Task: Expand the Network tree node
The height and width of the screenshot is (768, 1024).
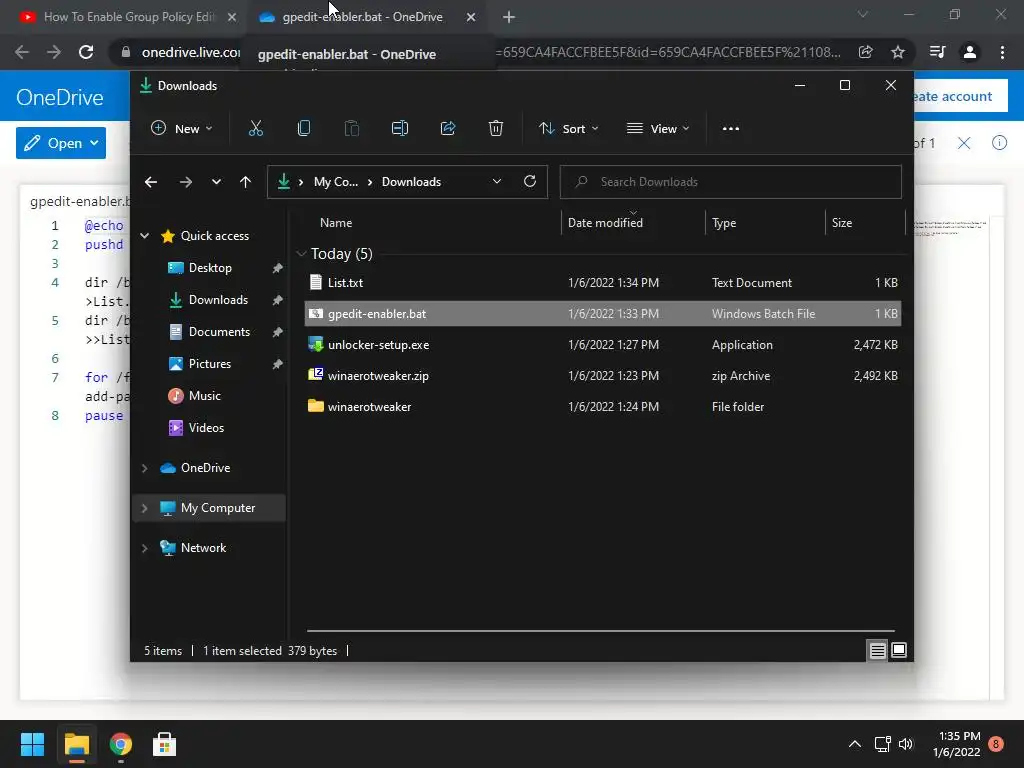Action: tap(144, 548)
